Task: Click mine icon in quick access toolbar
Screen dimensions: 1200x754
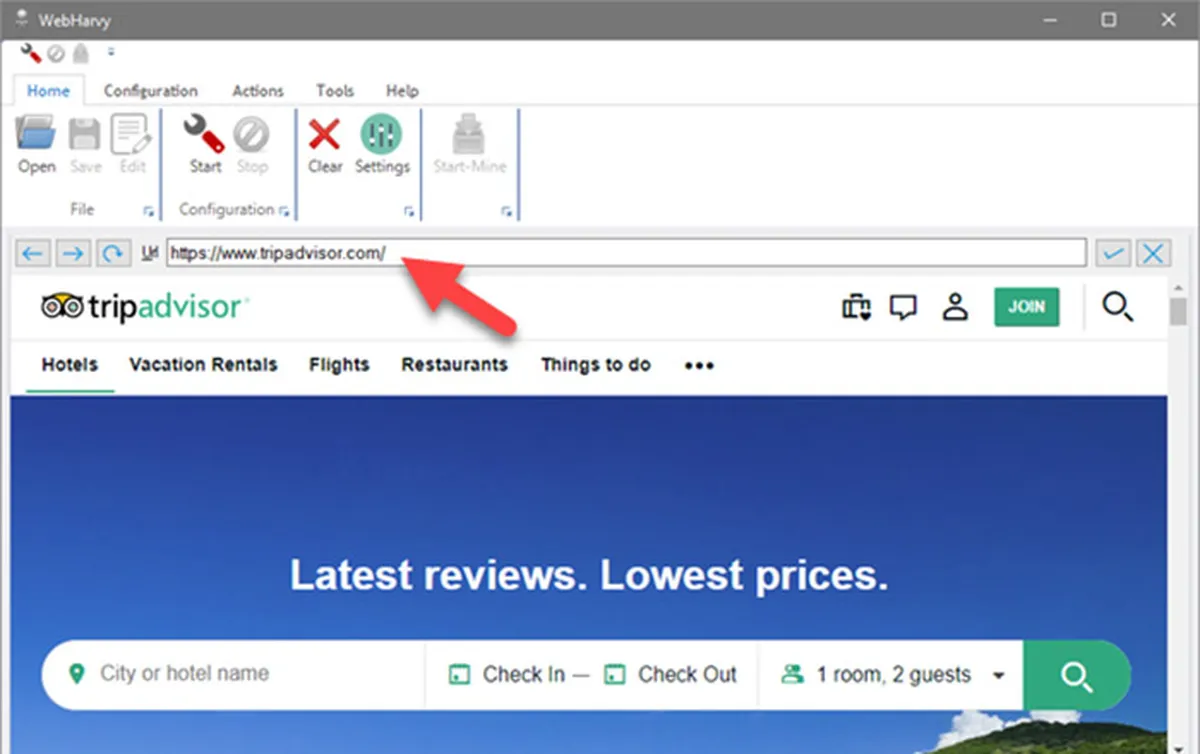Action: click(80, 54)
